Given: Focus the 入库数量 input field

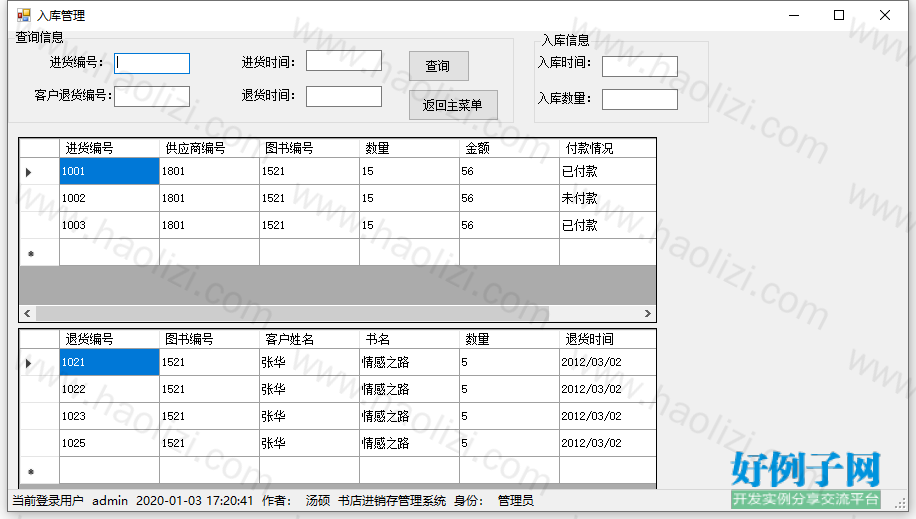Looking at the screenshot, I should coord(640,99).
